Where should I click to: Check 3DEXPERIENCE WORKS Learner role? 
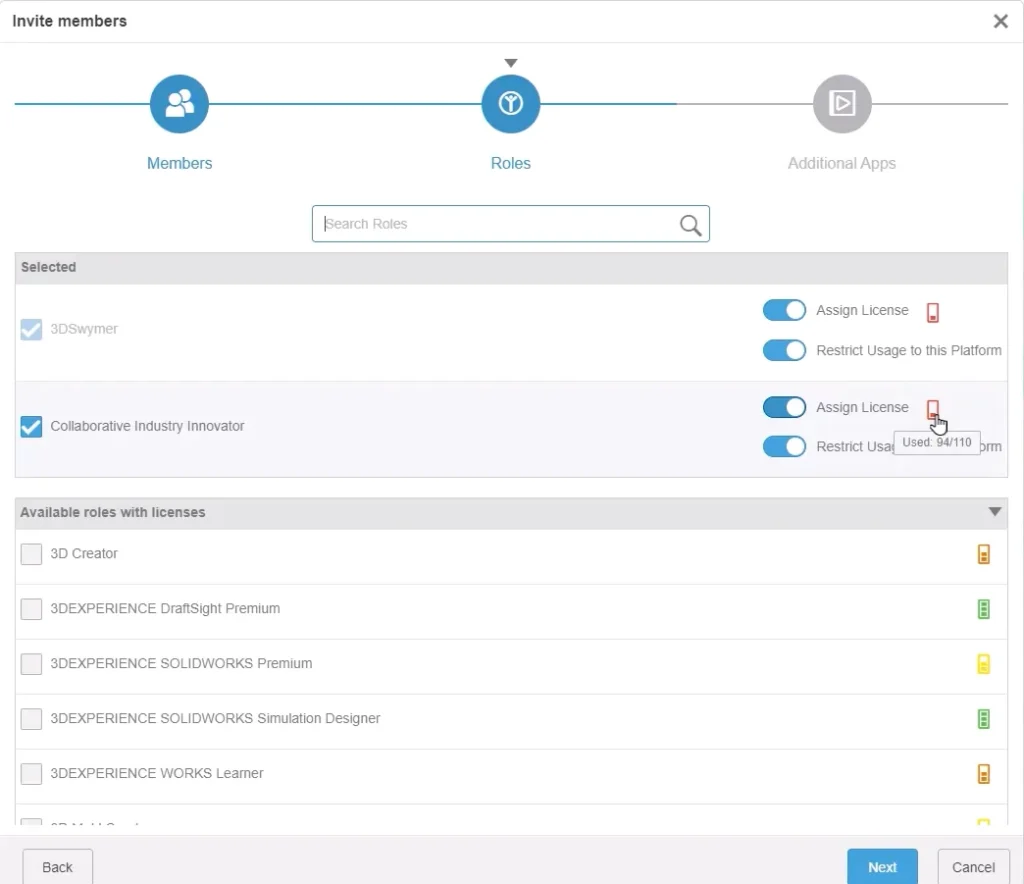coord(31,773)
